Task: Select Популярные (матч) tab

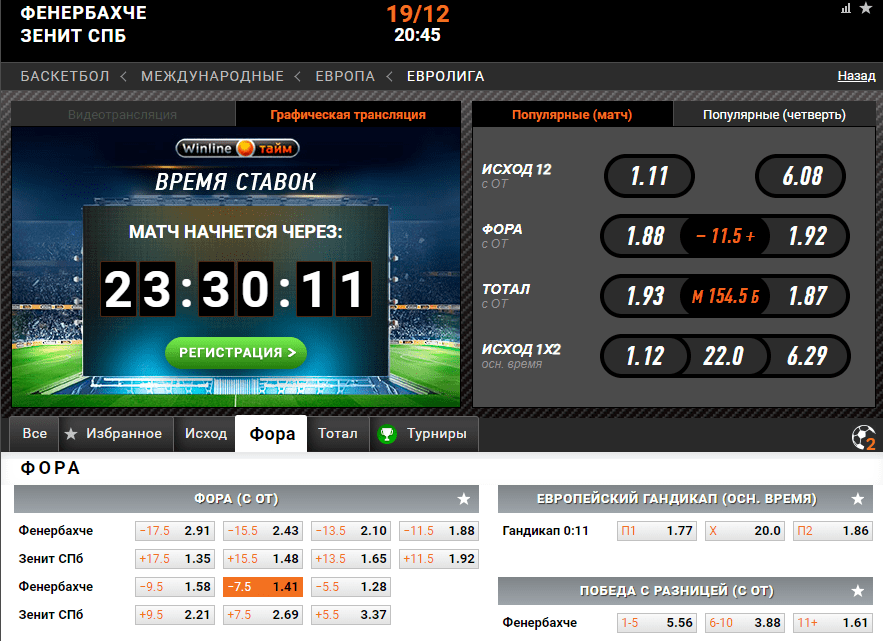Action: [x=572, y=114]
